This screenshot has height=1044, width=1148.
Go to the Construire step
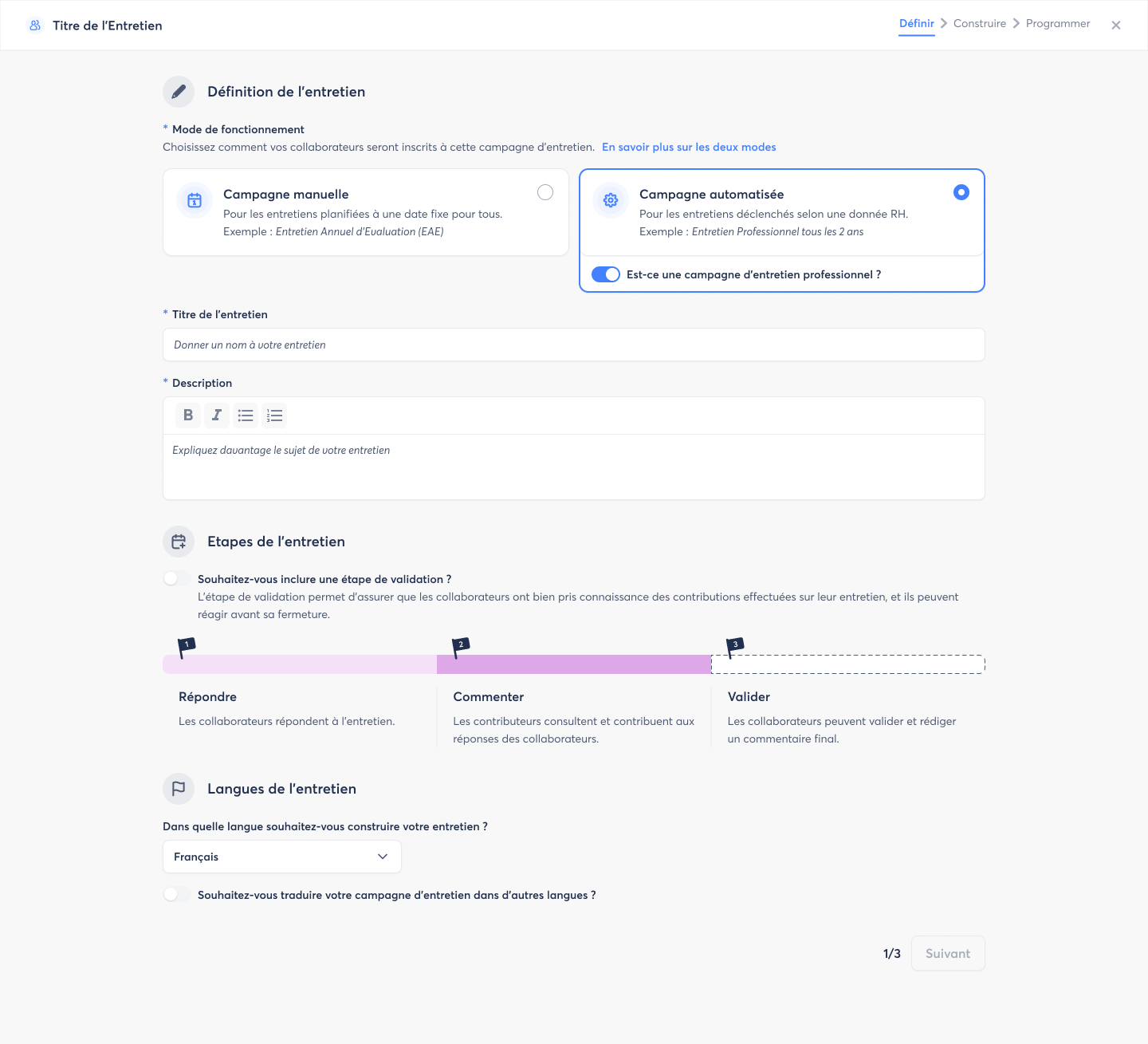[x=979, y=24]
